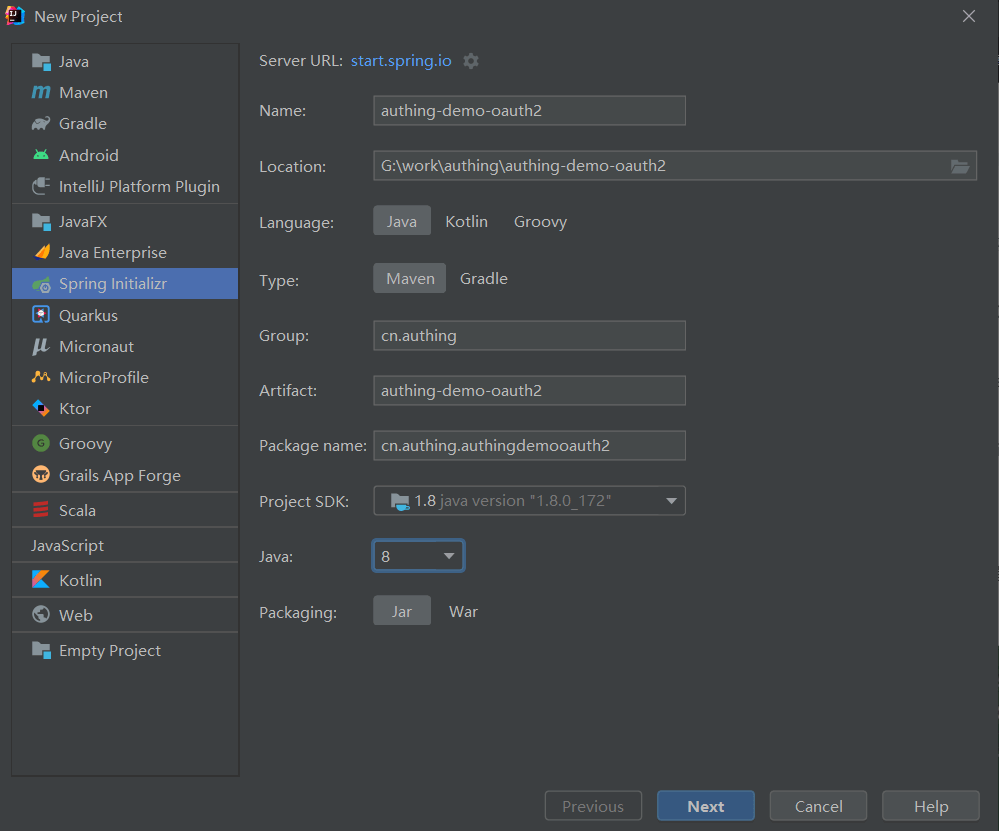Viewport: 999px width, 831px height.
Task: Open the Server URL settings gear
Action: (x=470, y=60)
